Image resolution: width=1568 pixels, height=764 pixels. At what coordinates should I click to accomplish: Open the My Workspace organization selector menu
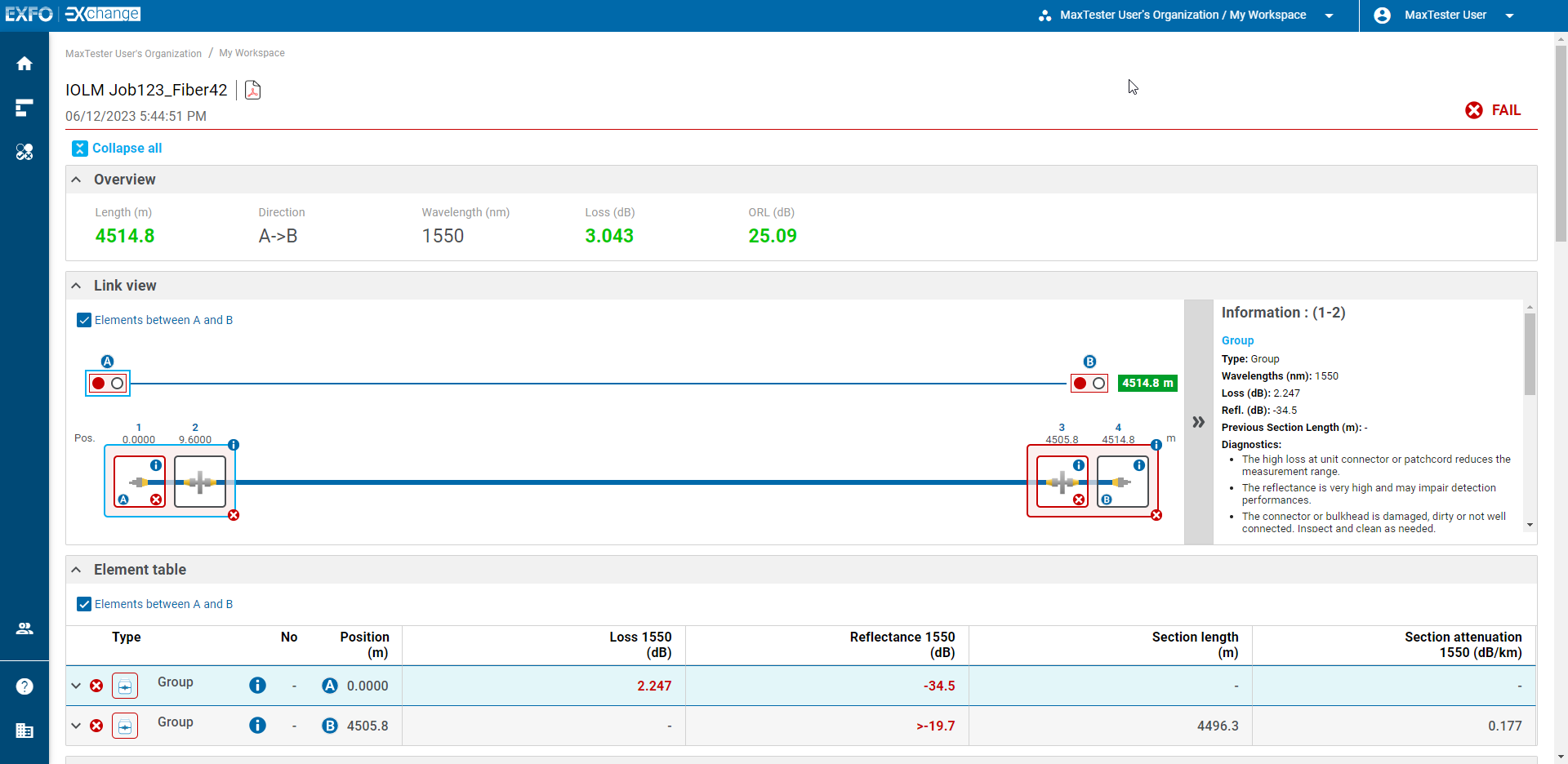[1330, 15]
